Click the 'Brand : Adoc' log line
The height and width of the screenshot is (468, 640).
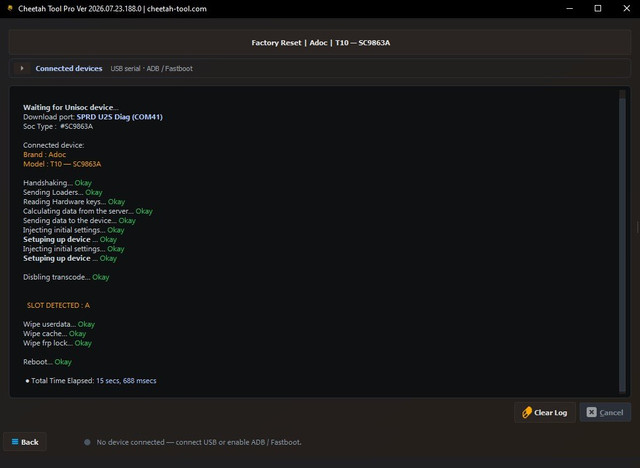pyautogui.click(x=44, y=155)
